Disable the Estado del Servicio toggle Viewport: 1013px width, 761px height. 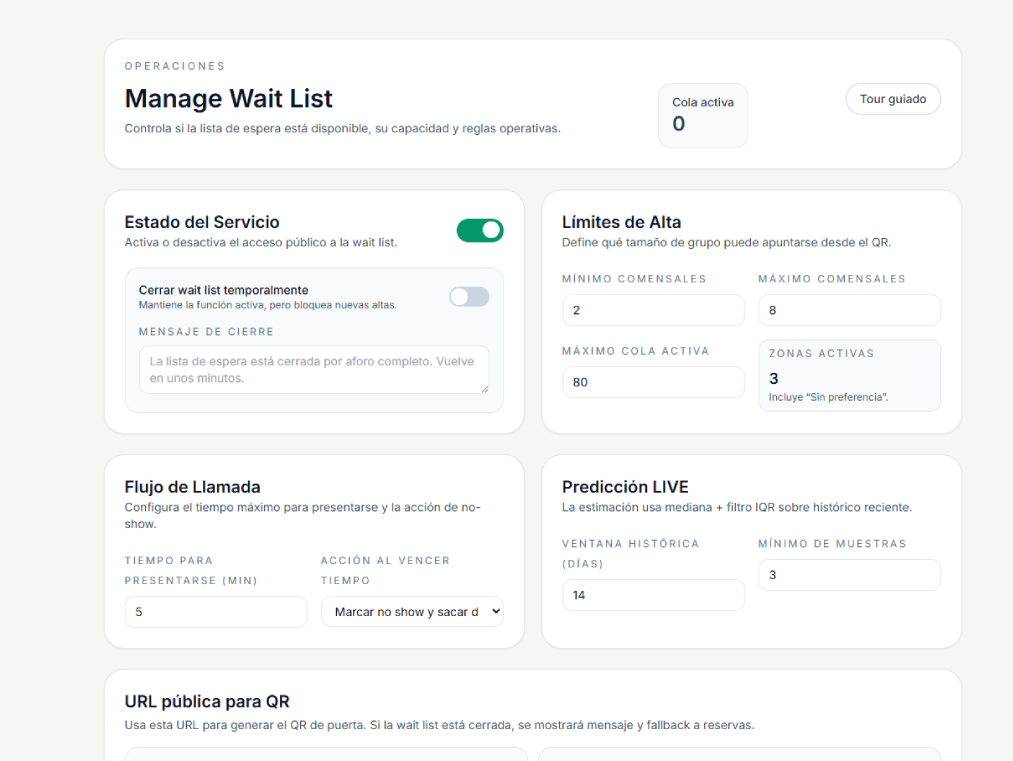pos(480,231)
